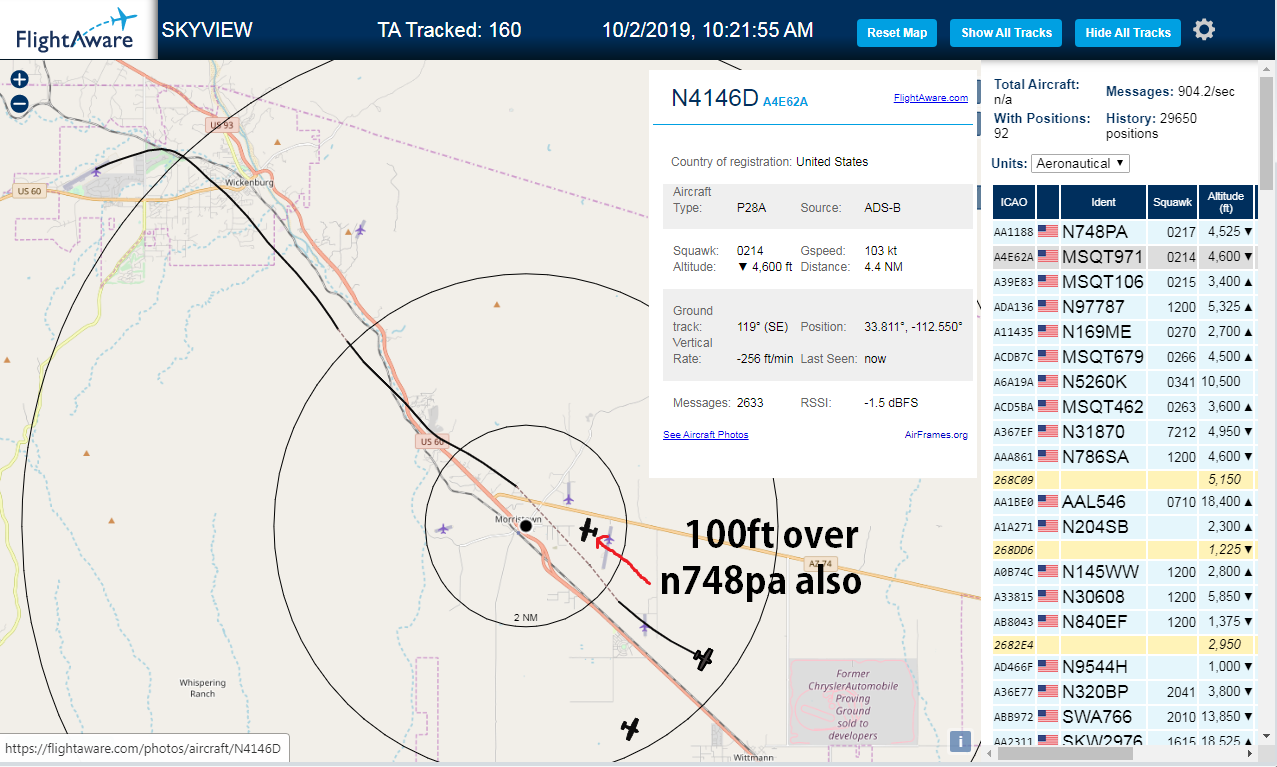Select N31870 aircraft row
The height and width of the screenshot is (767, 1277).
pyautogui.click(x=1124, y=431)
